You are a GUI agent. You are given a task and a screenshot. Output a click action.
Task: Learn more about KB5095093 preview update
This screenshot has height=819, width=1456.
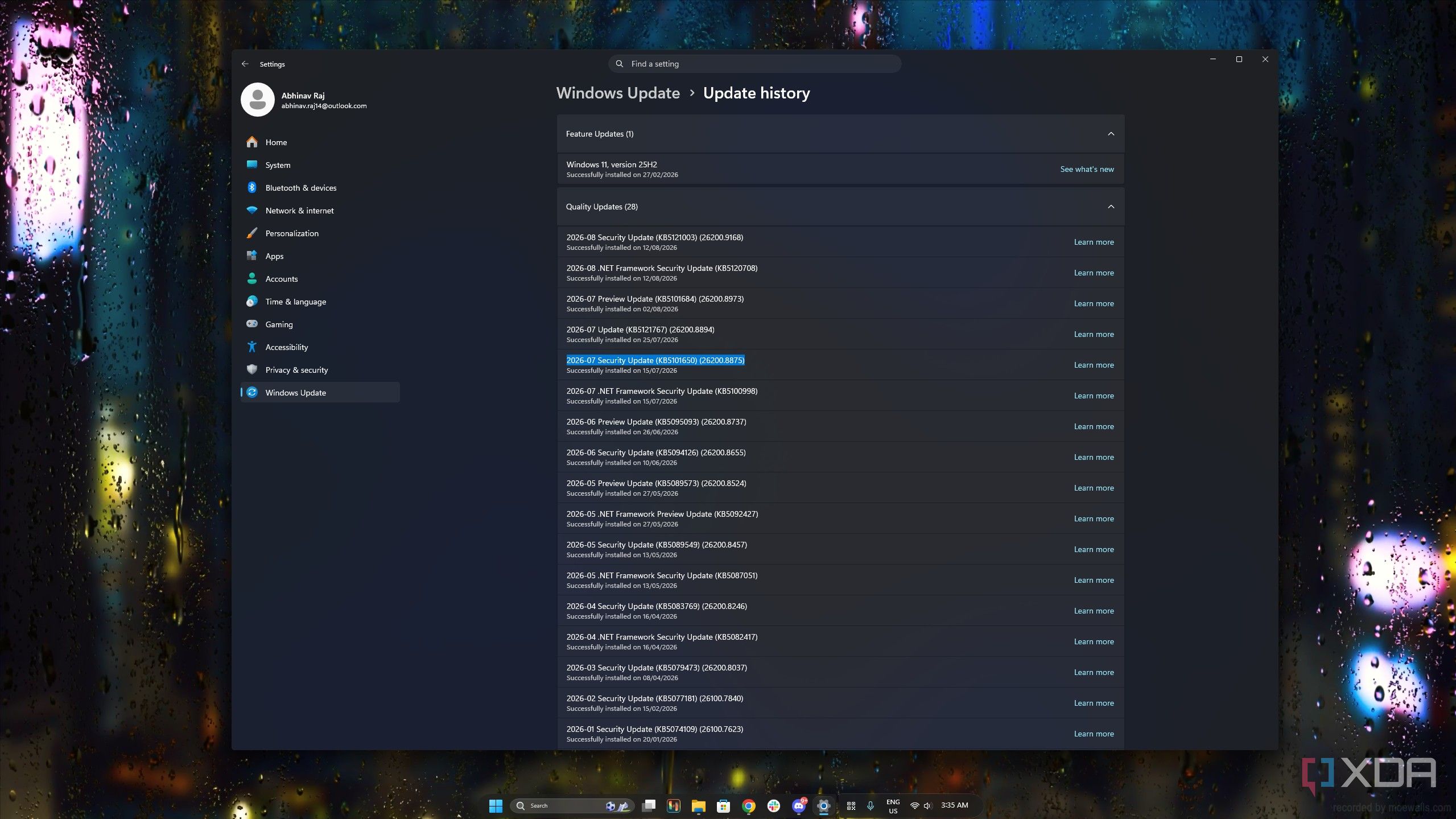(x=1094, y=426)
